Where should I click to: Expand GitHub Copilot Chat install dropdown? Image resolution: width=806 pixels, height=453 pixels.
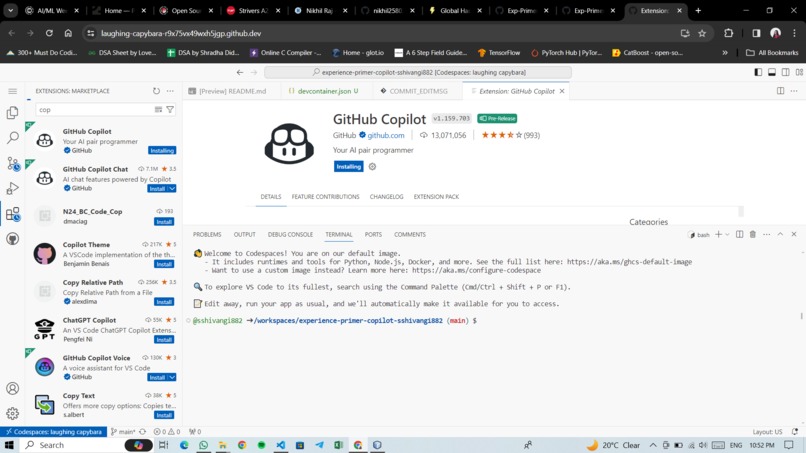(x=172, y=189)
